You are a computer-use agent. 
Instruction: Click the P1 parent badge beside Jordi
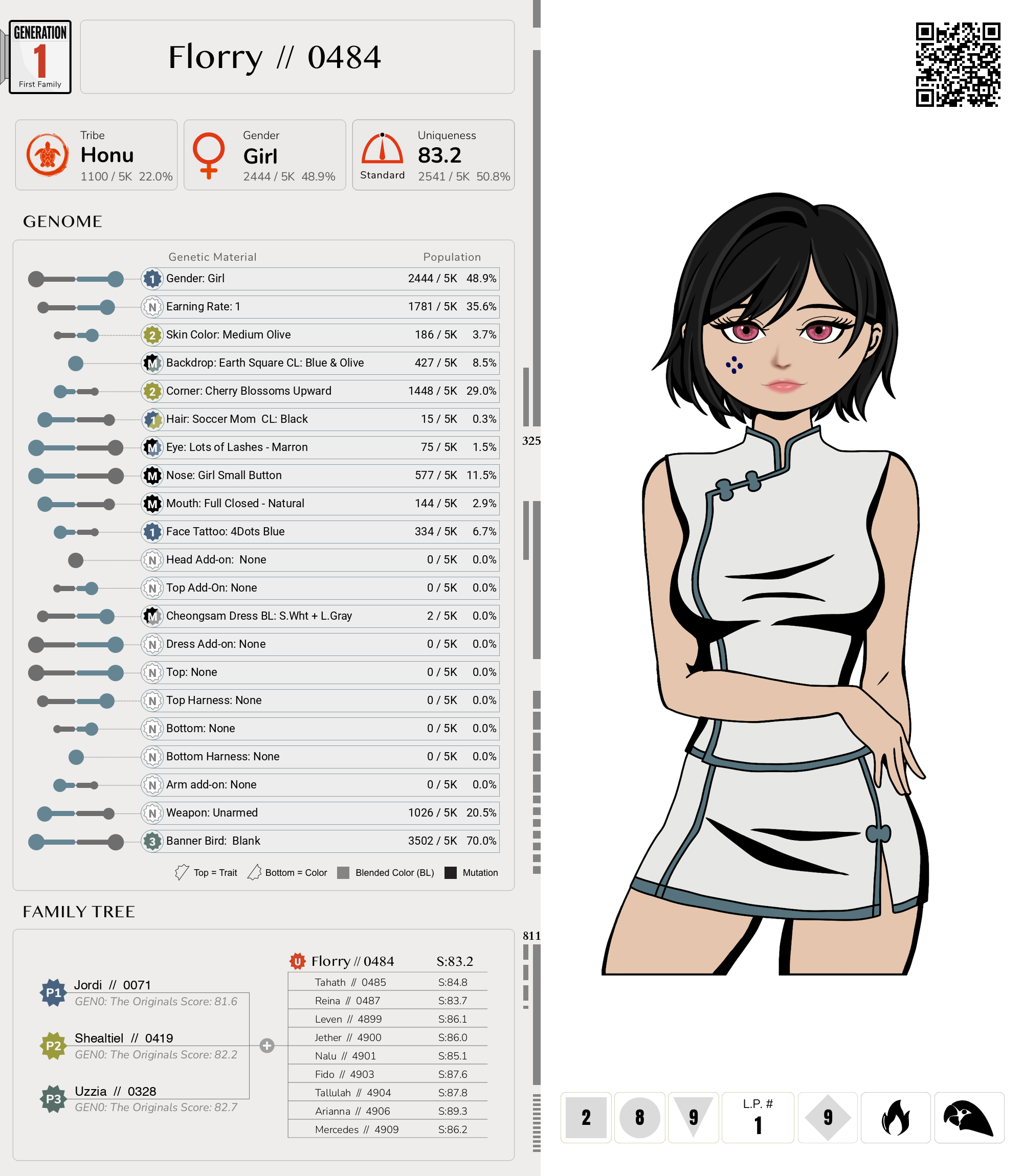tap(53, 993)
